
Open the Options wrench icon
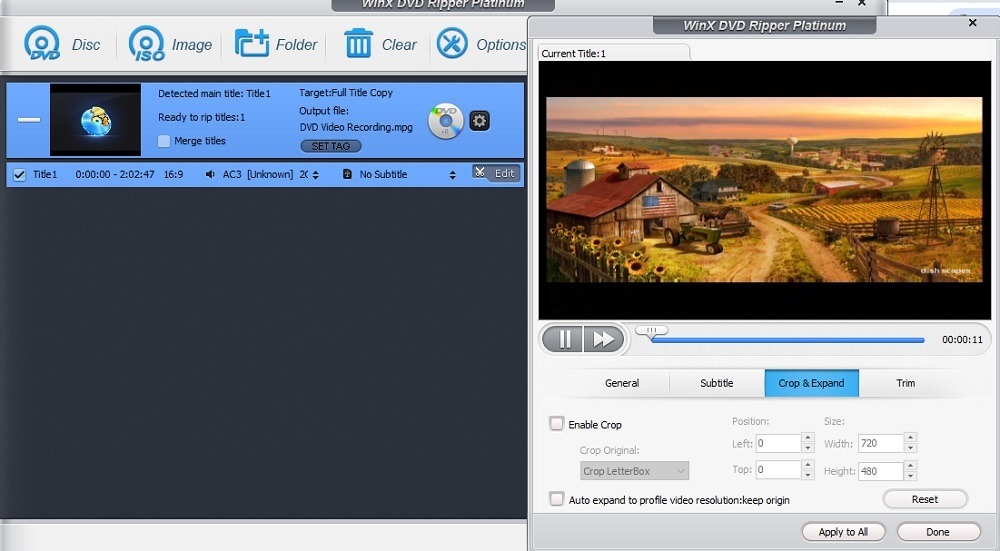pyautogui.click(x=452, y=43)
